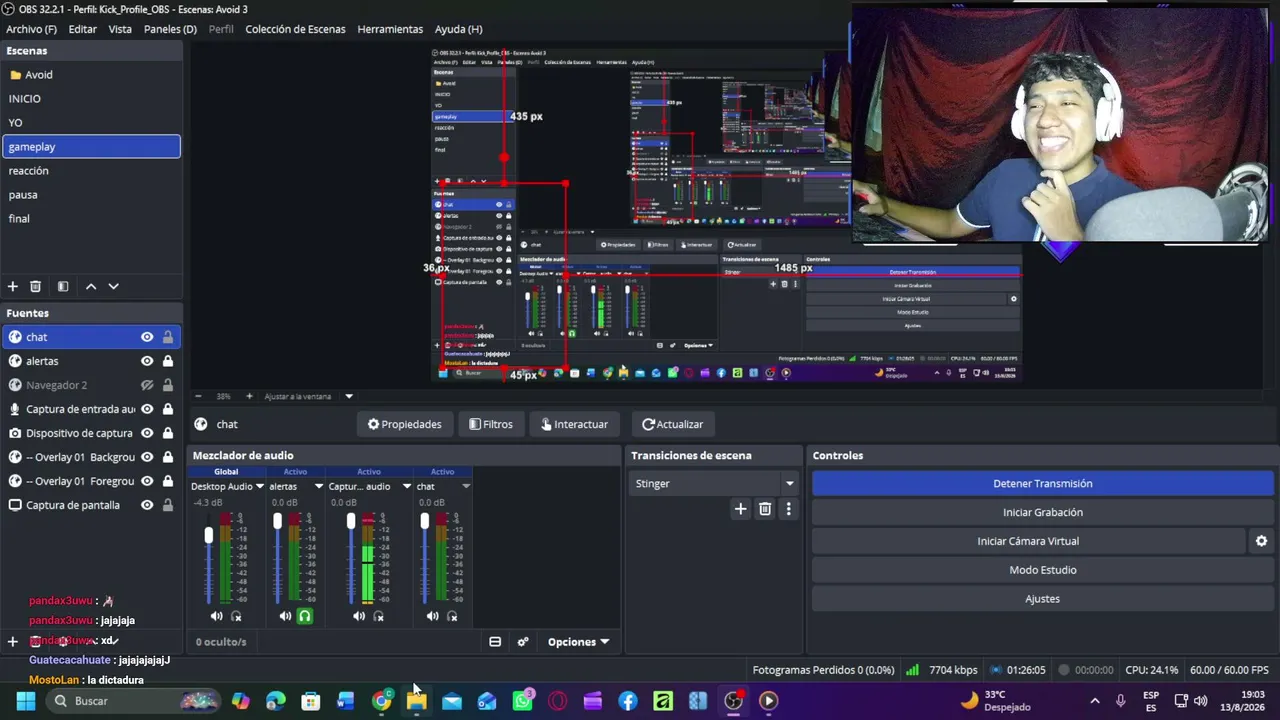Mute the Captur... audio channel speaker
Image resolution: width=1280 pixels, height=720 pixels.
point(359,616)
